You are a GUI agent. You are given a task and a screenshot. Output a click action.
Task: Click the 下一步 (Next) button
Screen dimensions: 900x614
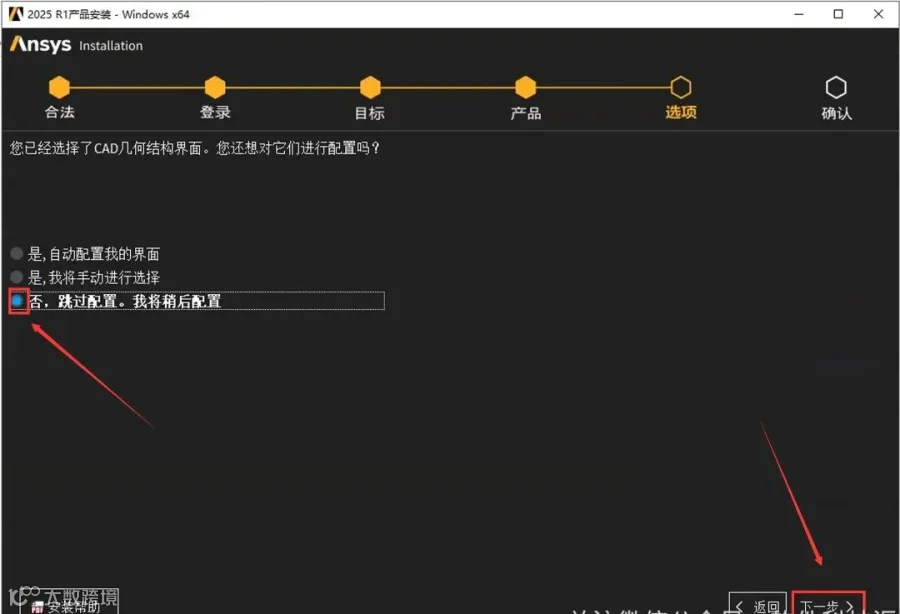[827, 606]
